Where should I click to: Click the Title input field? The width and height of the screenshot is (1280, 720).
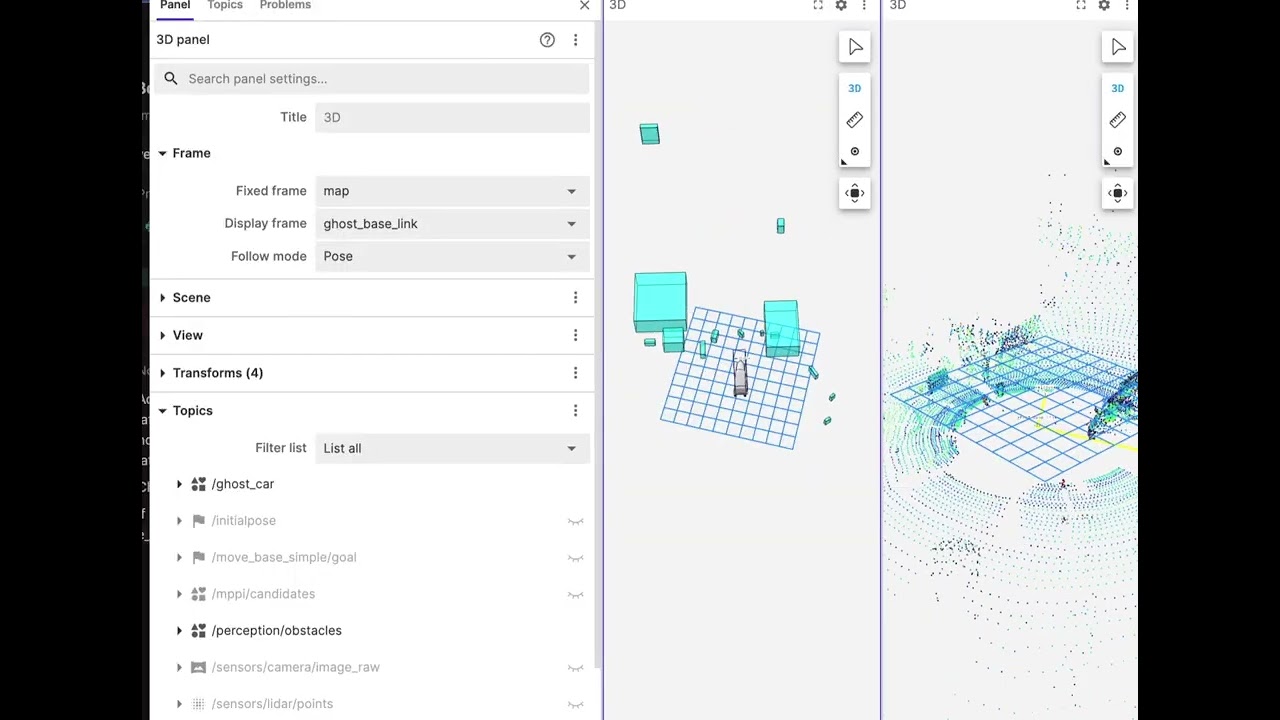[x=452, y=118]
